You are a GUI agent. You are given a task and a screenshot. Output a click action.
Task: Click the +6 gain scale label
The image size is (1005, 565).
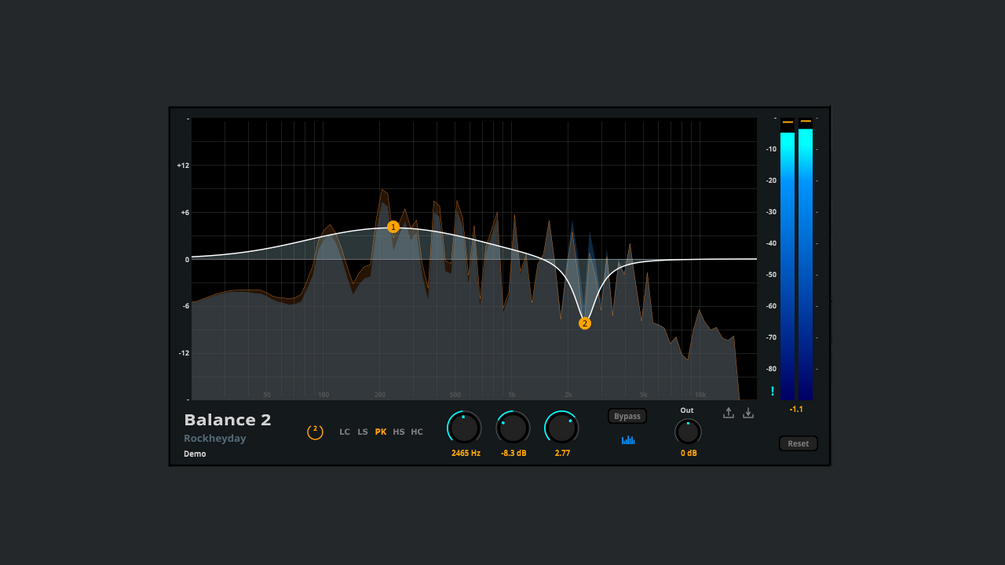(x=185, y=213)
